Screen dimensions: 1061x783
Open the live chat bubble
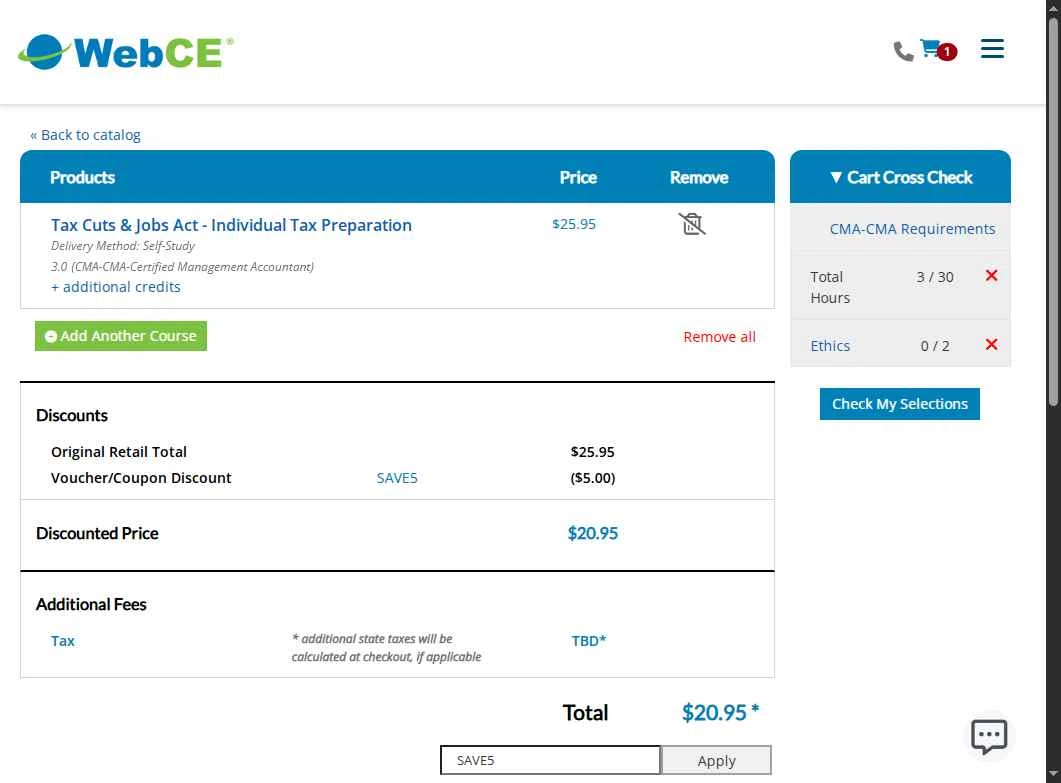click(x=989, y=736)
